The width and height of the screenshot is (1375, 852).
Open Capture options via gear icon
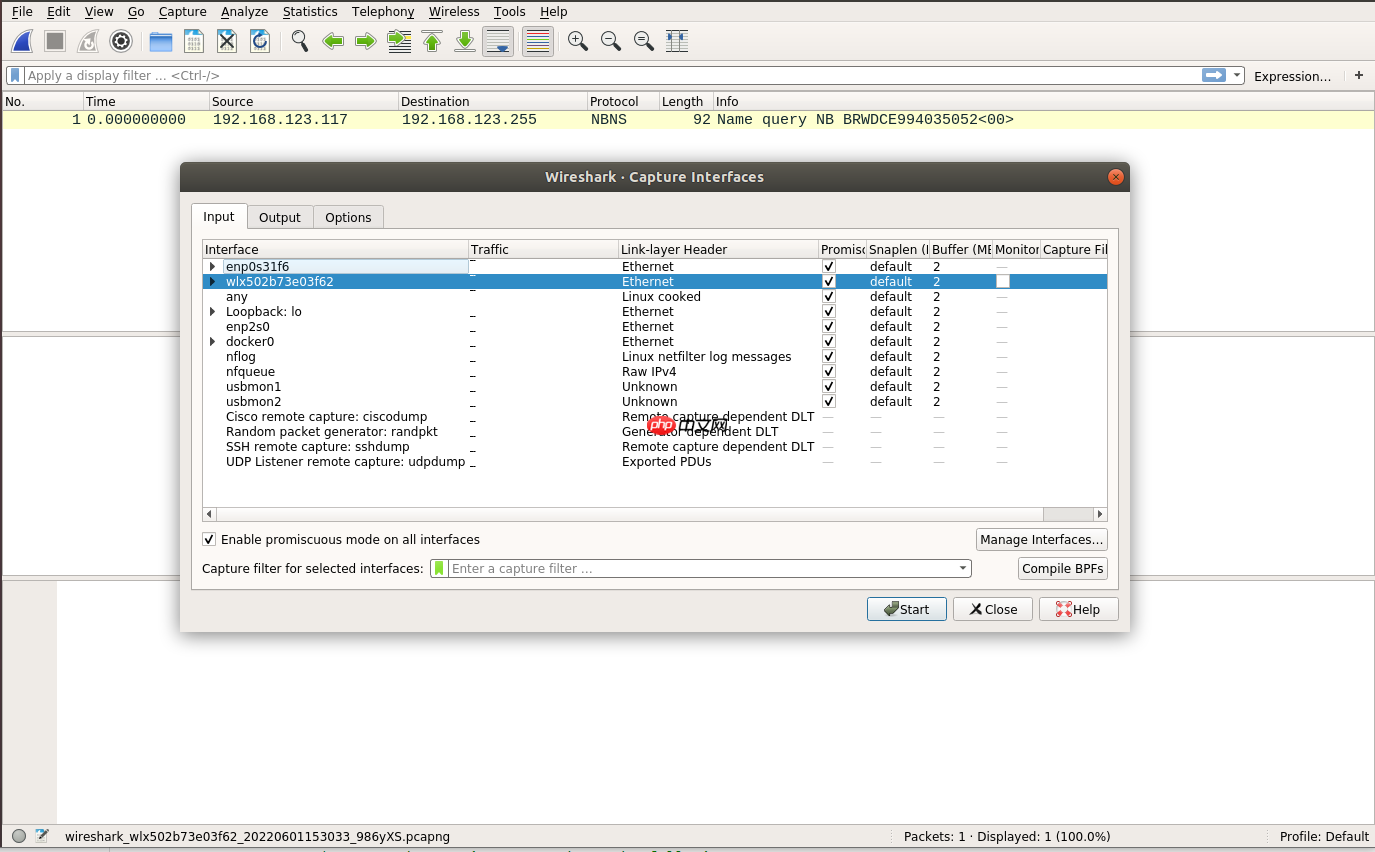click(121, 41)
